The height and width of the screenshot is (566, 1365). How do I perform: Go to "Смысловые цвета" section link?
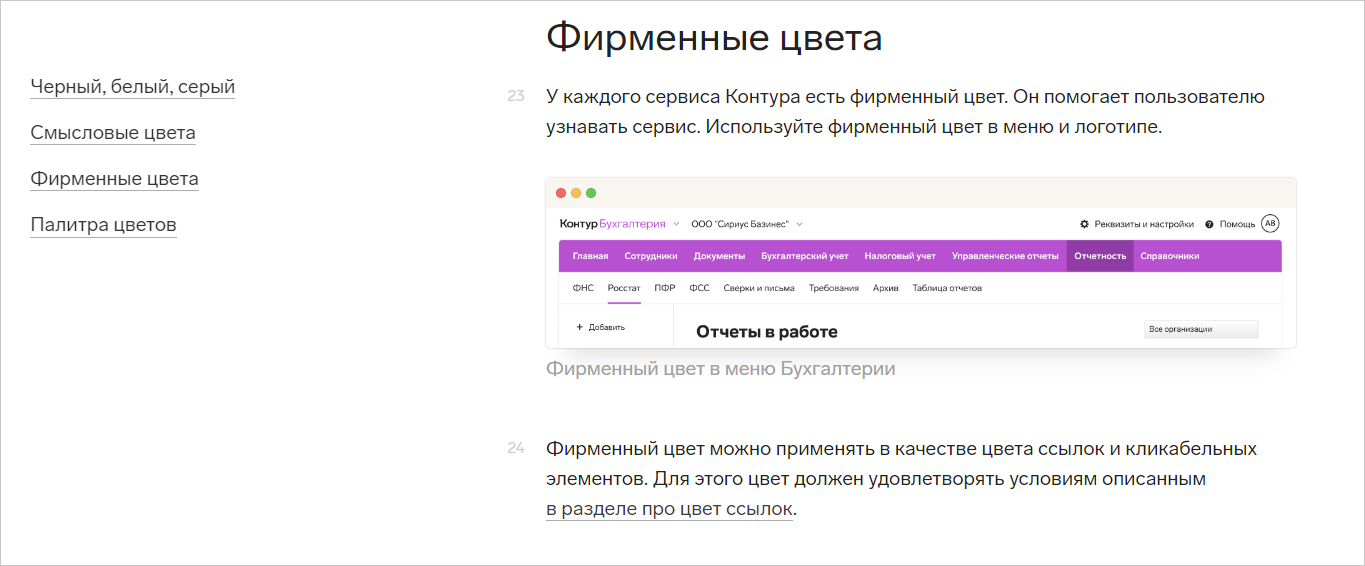point(113,133)
